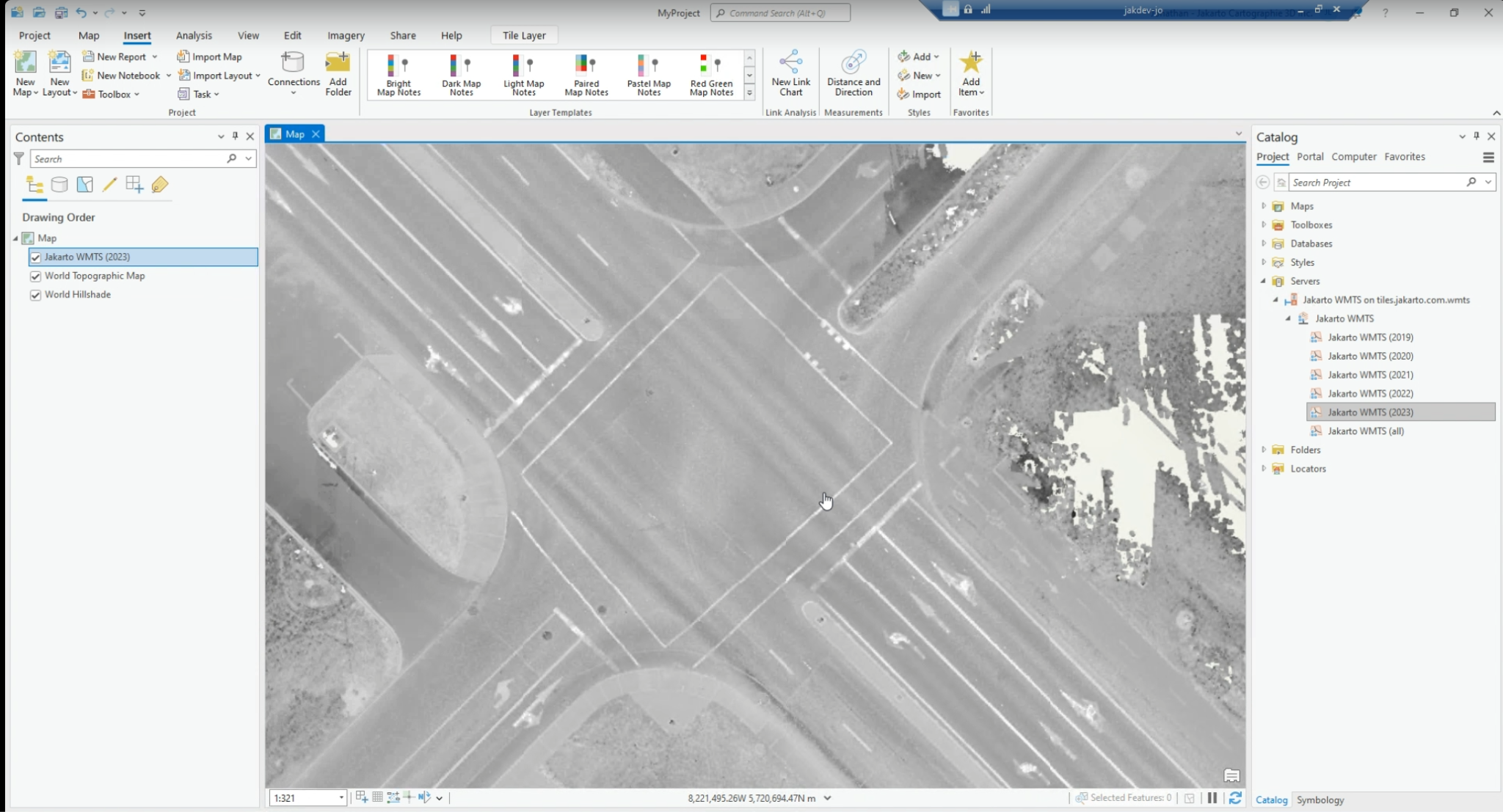Screen dimensions: 1503x812
Task: Click the Import Map button
Action: click(x=209, y=56)
